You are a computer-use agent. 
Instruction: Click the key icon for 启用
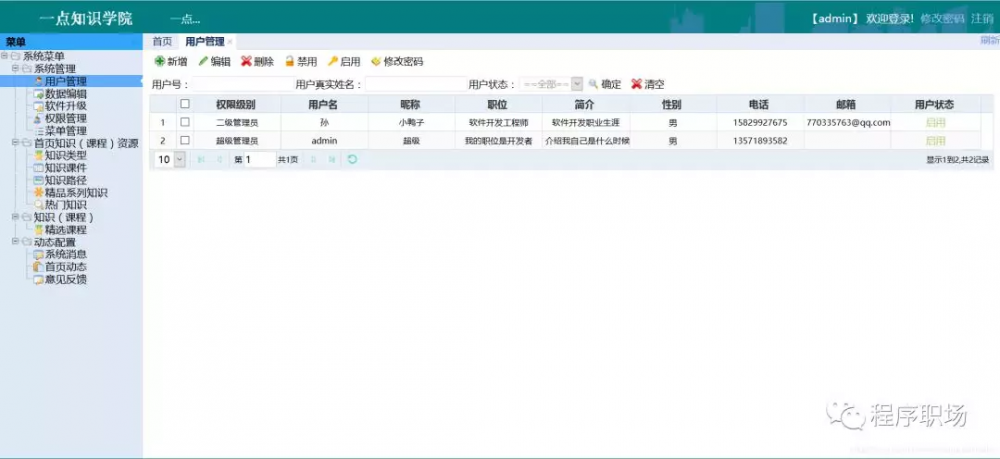tap(333, 61)
